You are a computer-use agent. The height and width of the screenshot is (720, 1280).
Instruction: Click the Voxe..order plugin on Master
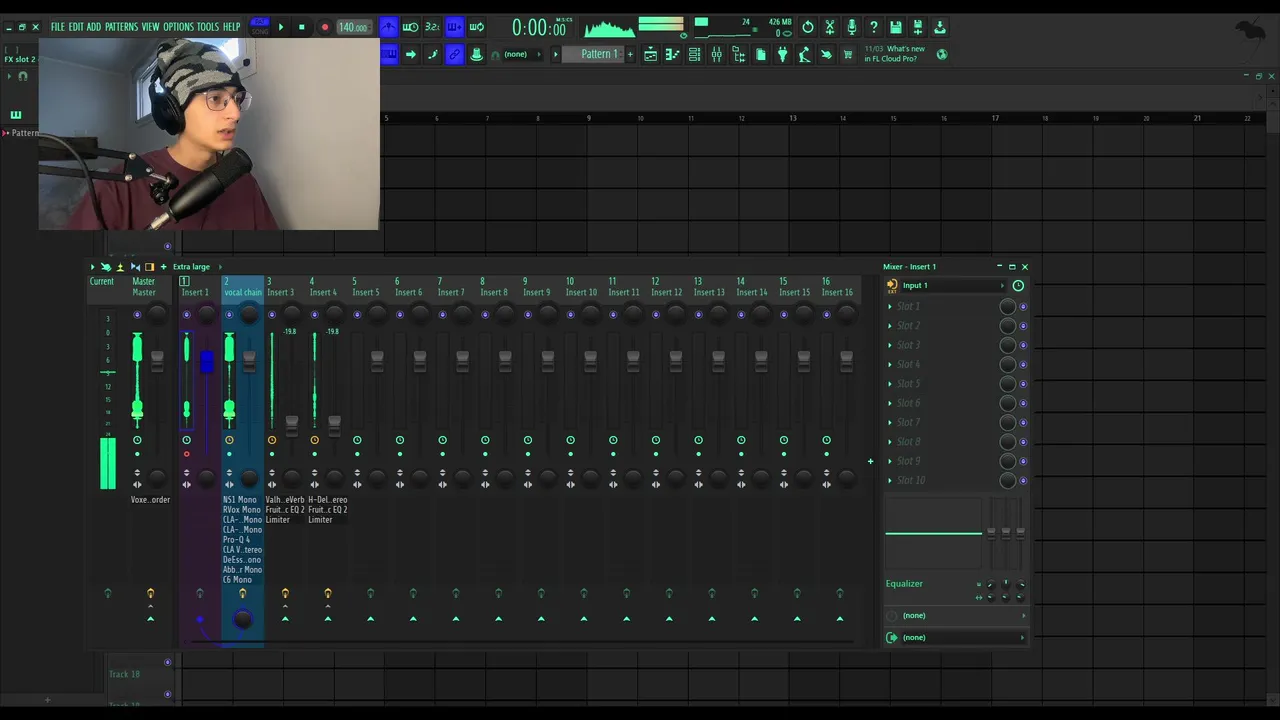(x=150, y=500)
